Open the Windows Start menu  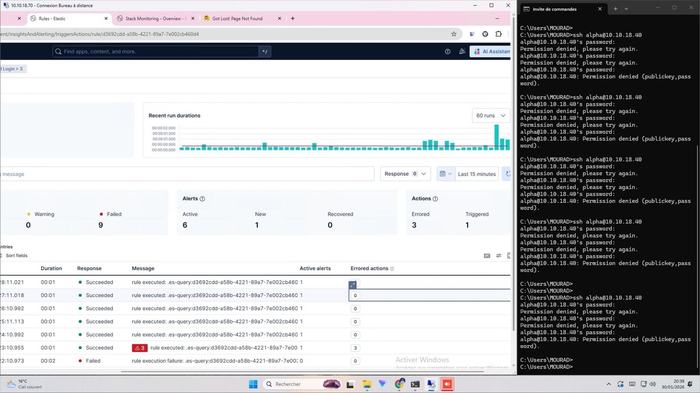click(253, 384)
